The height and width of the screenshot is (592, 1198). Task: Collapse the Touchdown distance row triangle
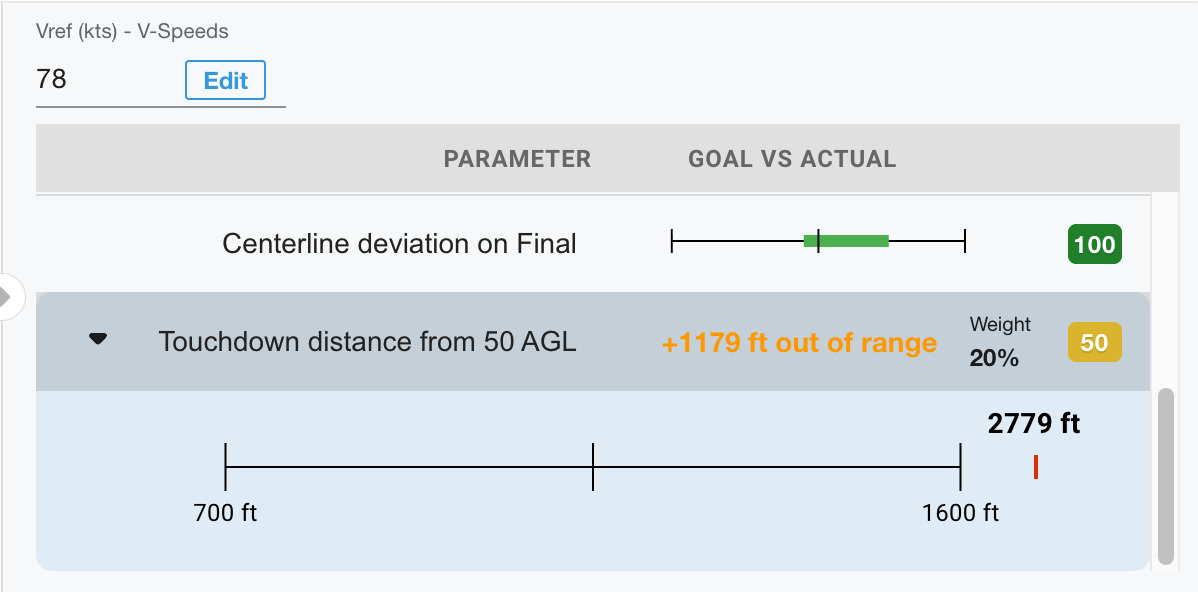(97, 340)
